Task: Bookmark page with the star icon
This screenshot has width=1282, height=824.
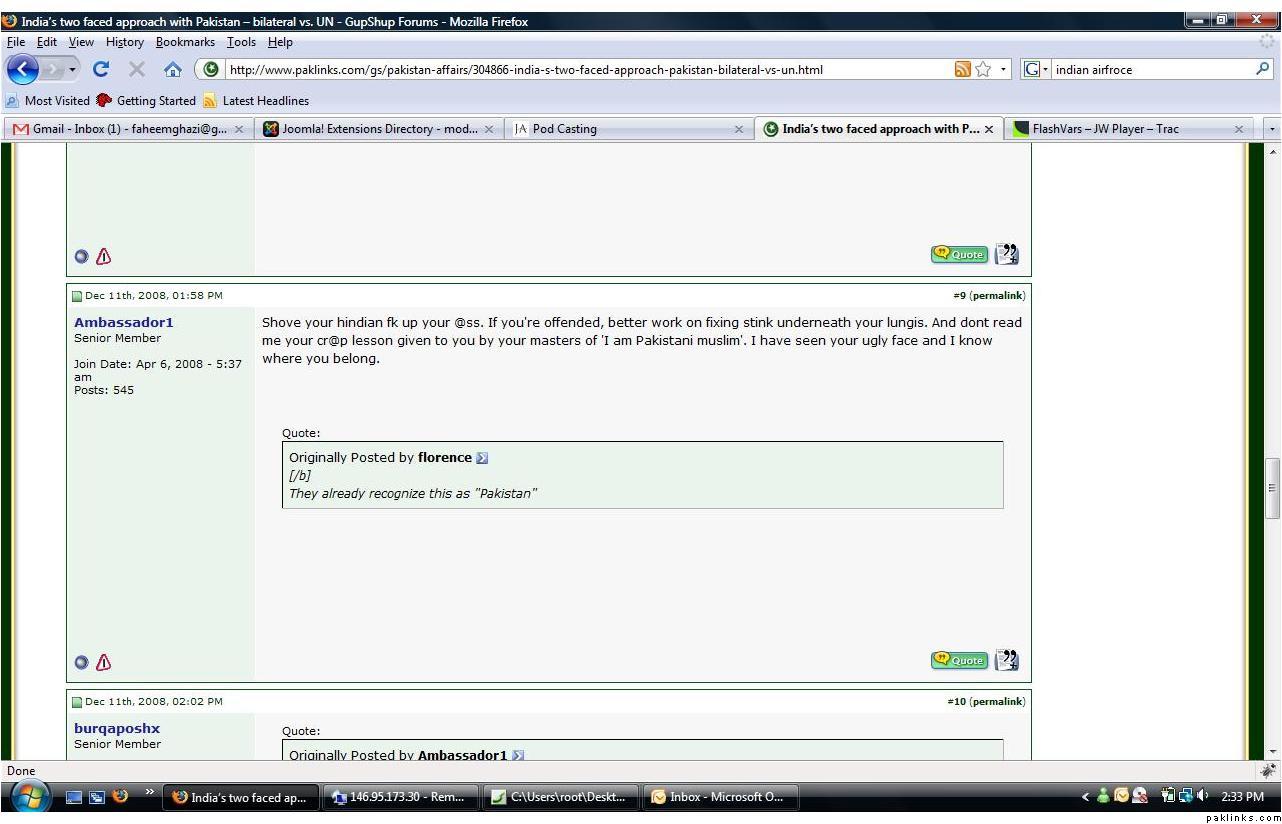Action: 984,69
